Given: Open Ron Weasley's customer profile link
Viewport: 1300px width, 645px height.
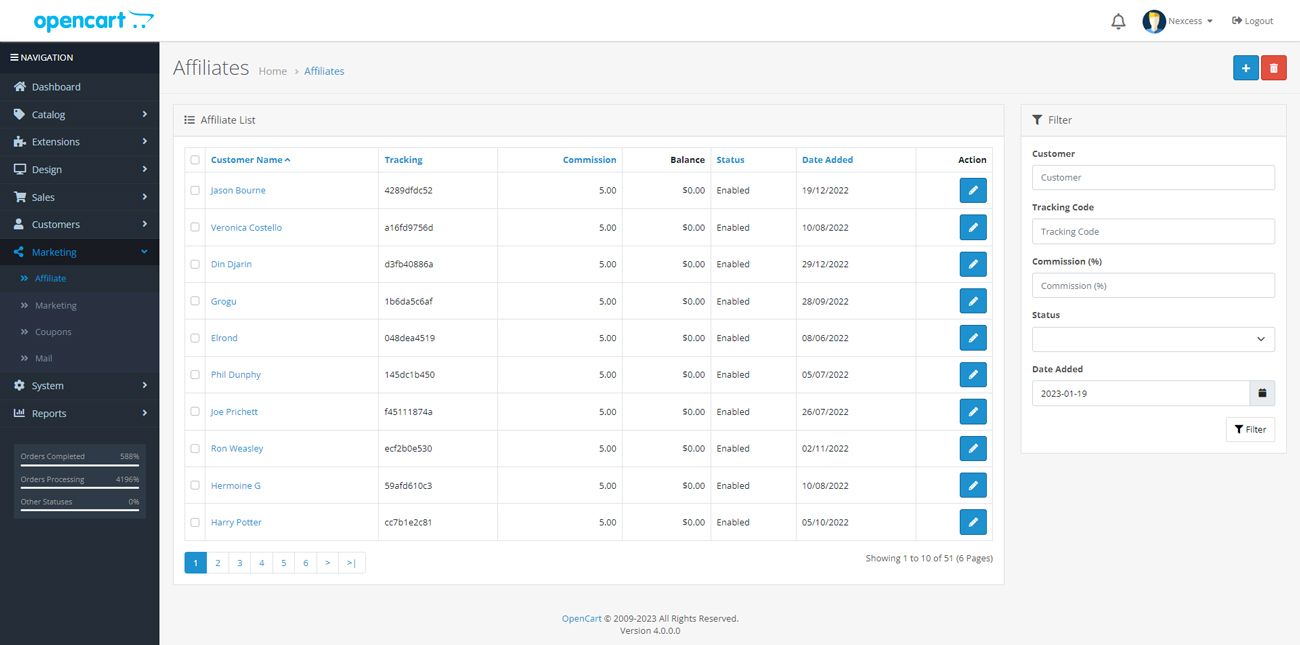Looking at the screenshot, I should pyautogui.click(x=236, y=448).
